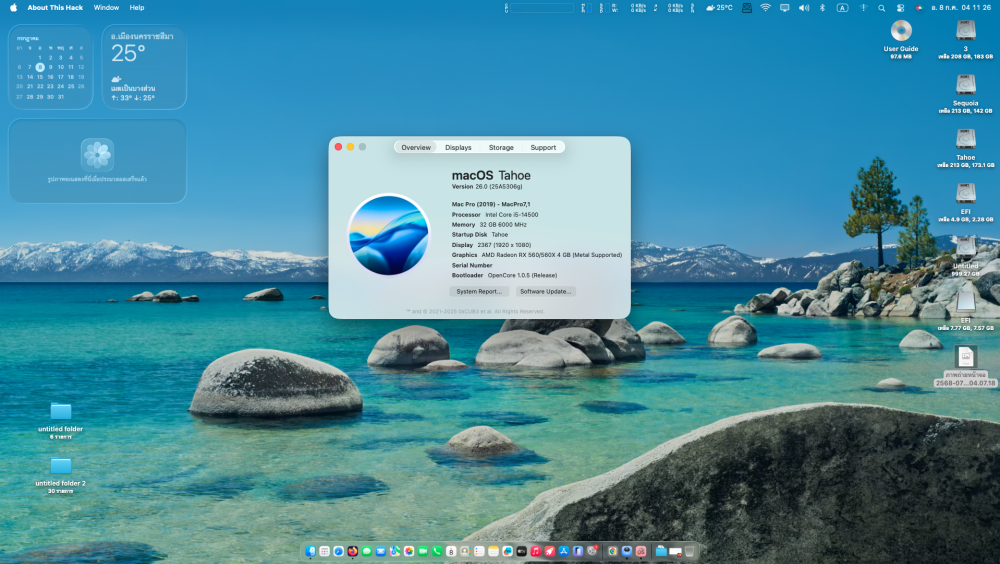Open App Store in the dock
1000x564 pixels.
[x=564, y=551]
